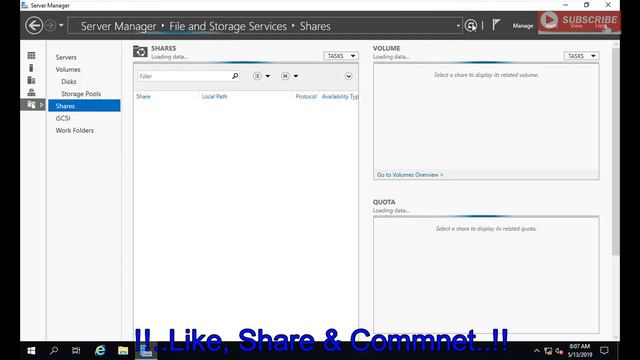The image size is (640, 360).
Task: Open grouping options icon
Action: point(285,76)
